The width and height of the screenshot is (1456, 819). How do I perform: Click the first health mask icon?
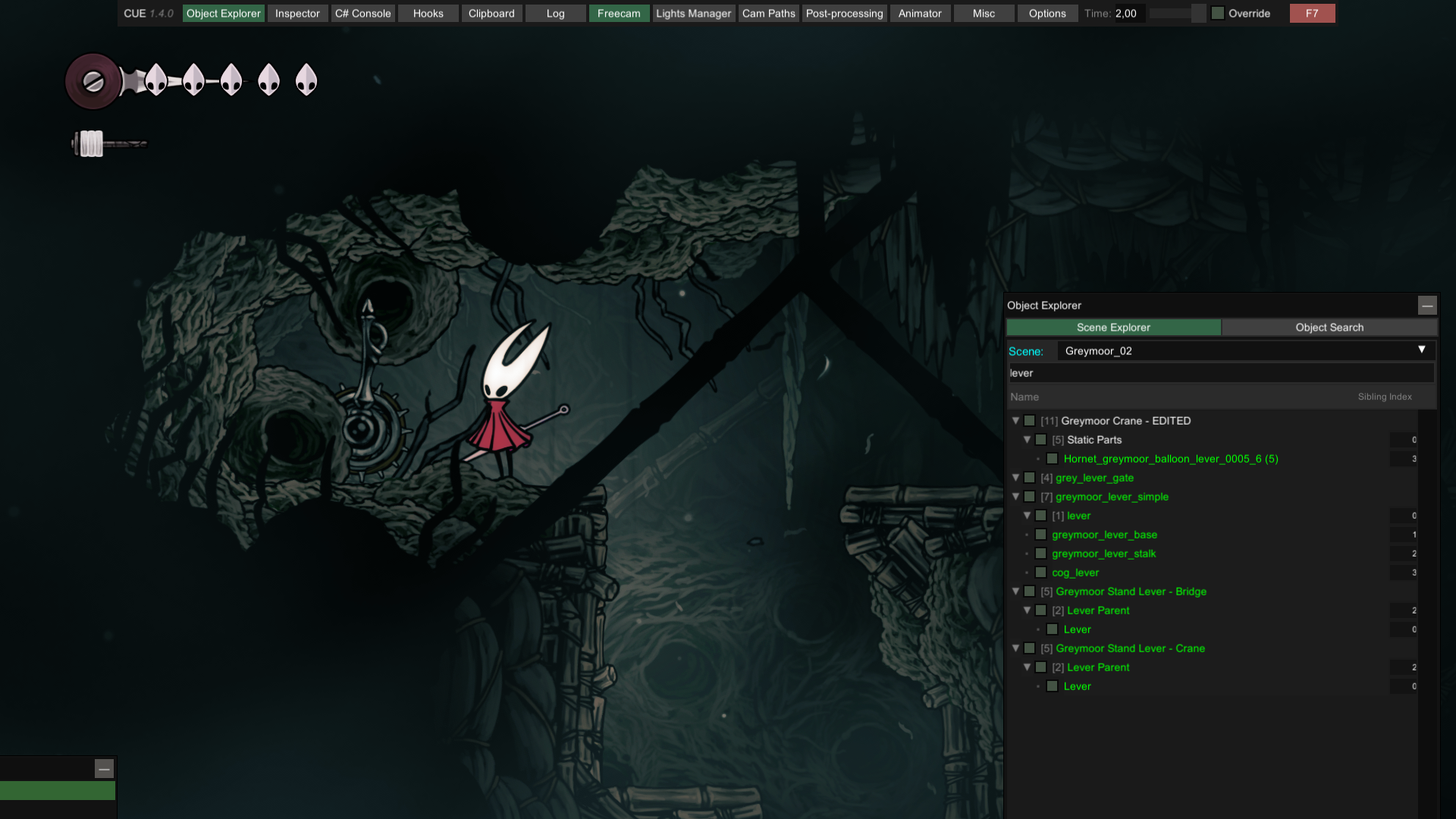(156, 79)
